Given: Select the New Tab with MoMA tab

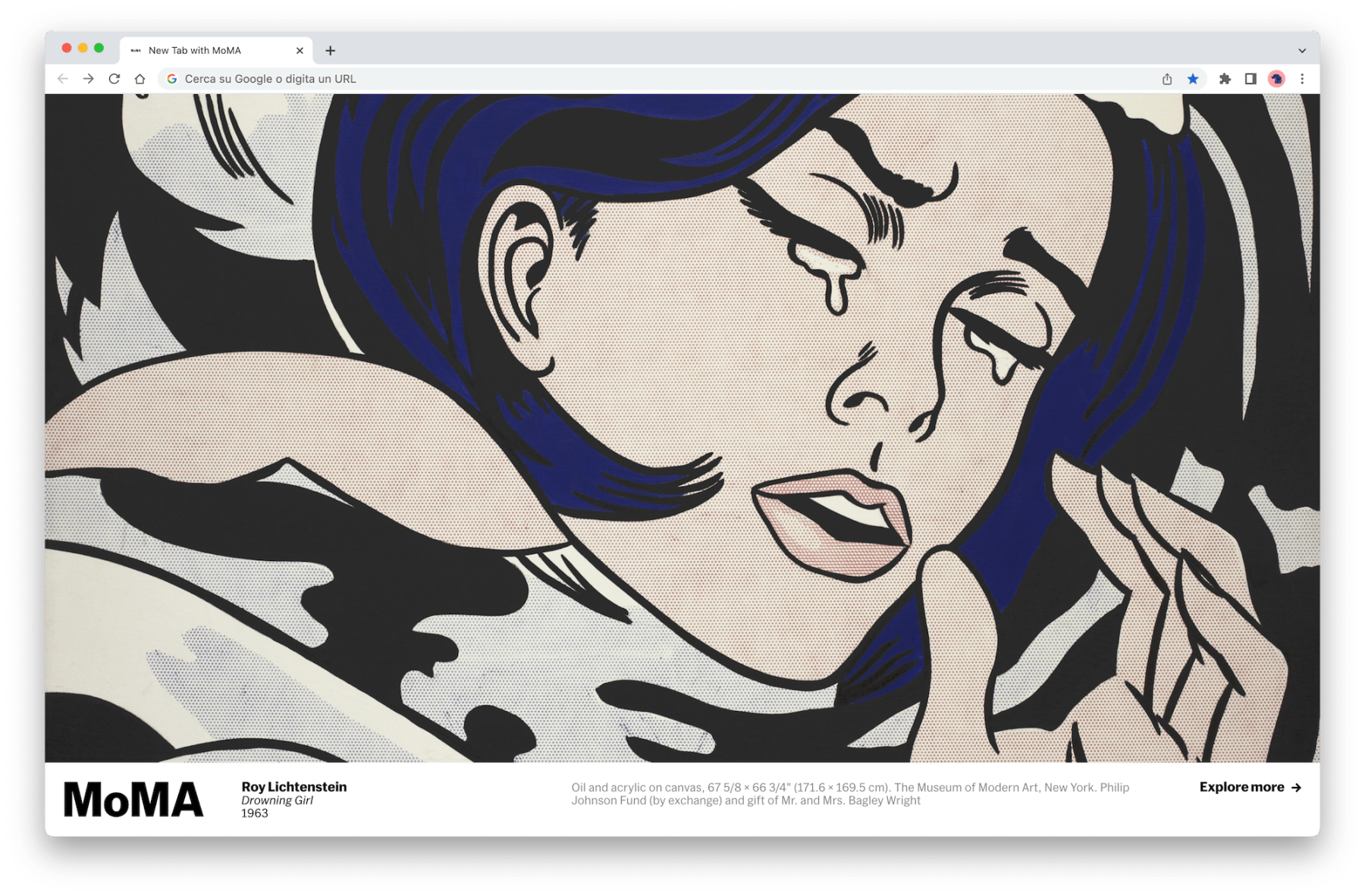Looking at the screenshot, I should coord(217,51).
